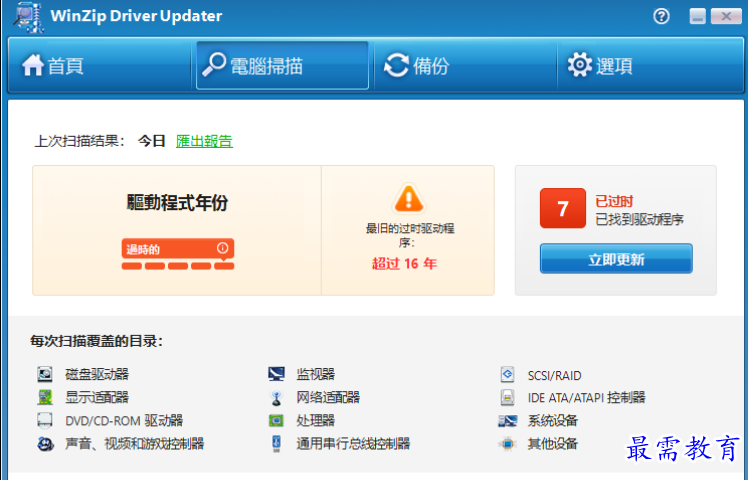Close the WinZip Driver Updater window
The image size is (748, 480).
(726, 16)
